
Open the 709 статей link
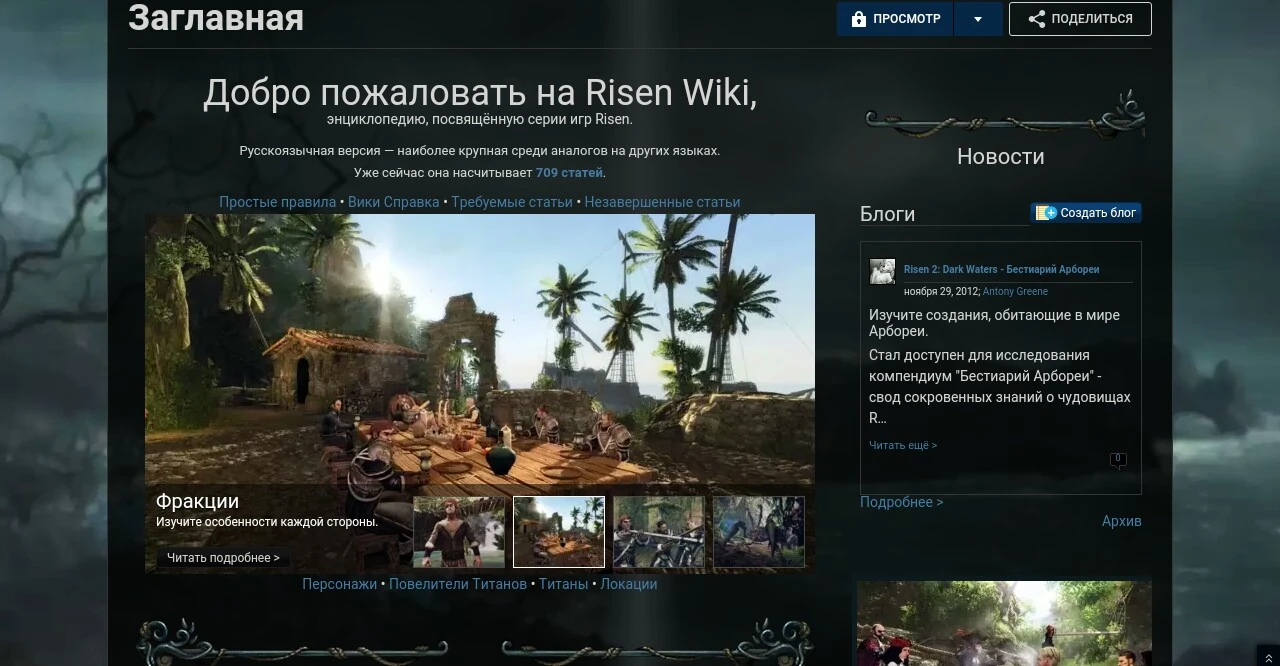569,173
